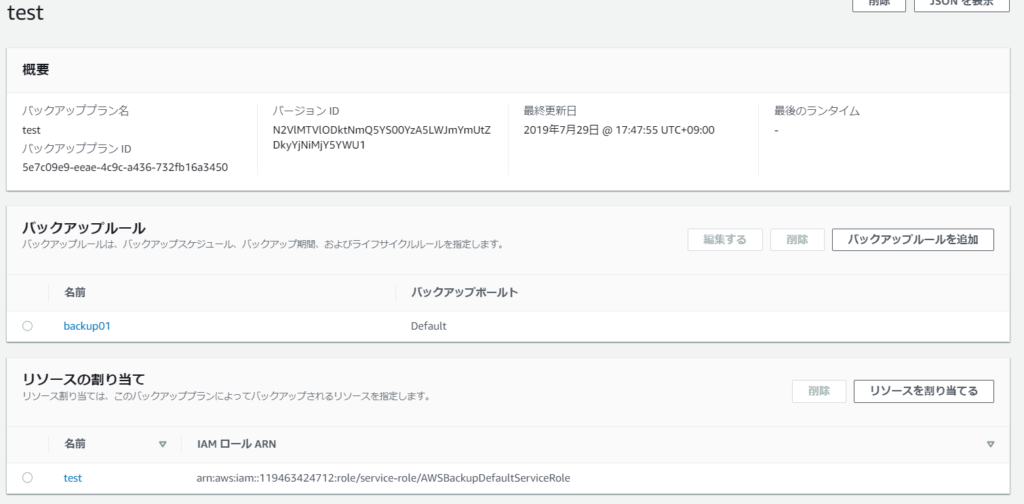Click the backup plan ID value 5e7c09e9
The image size is (1024, 504).
(125, 167)
